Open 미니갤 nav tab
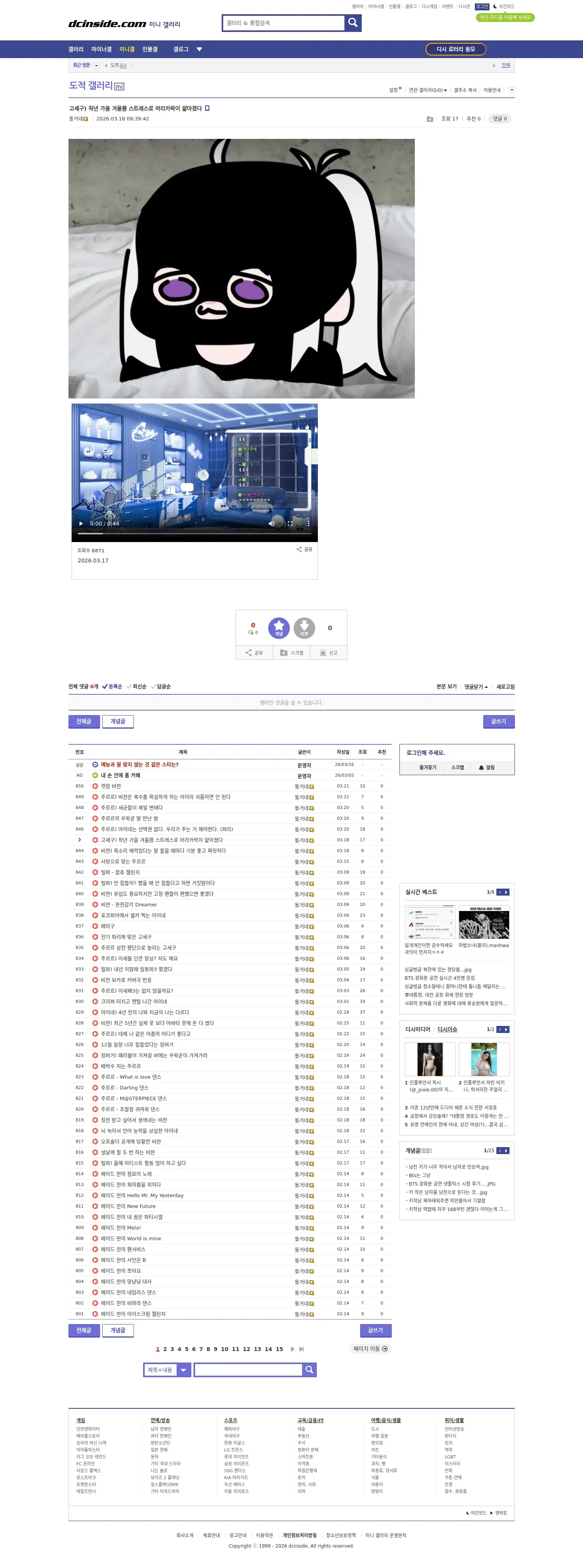This screenshot has width=583, height=1568. (x=127, y=49)
